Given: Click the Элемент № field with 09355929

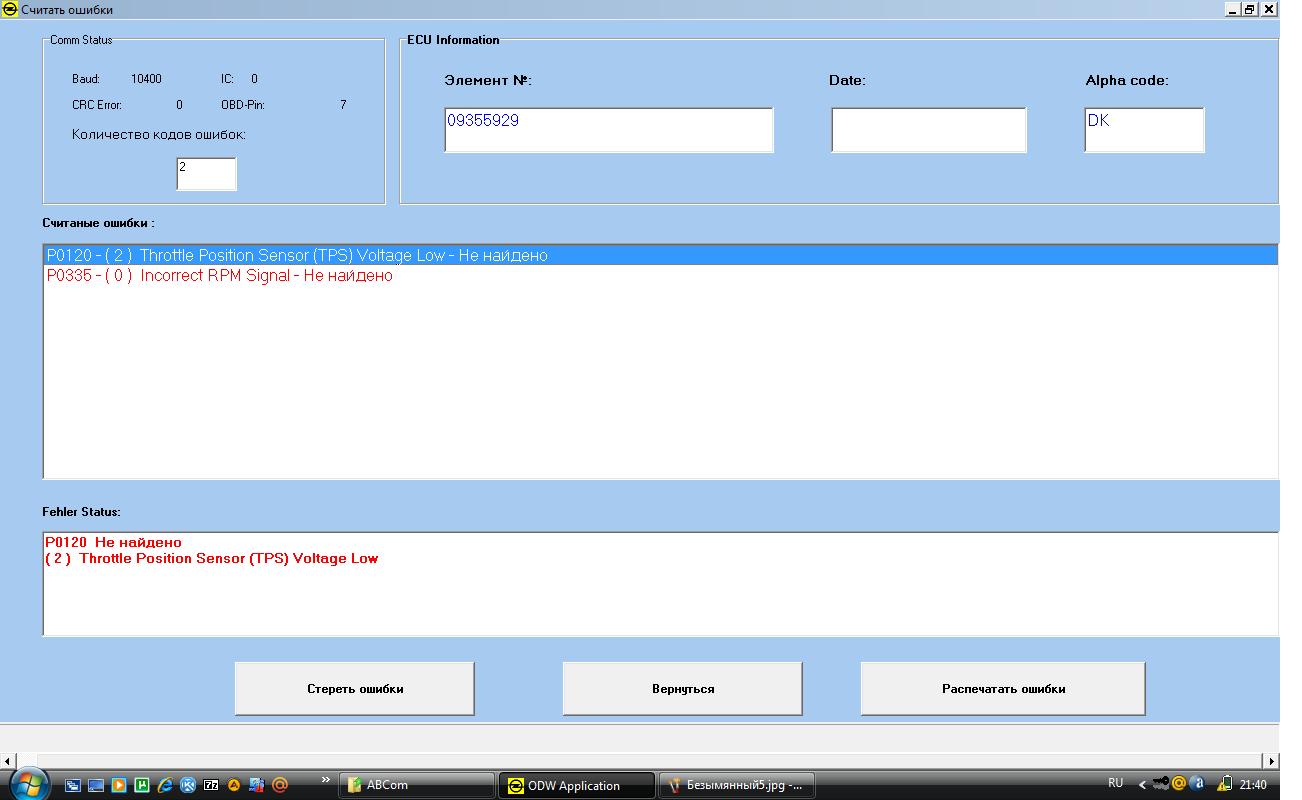Looking at the screenshot, I should [x=608, y=130].
